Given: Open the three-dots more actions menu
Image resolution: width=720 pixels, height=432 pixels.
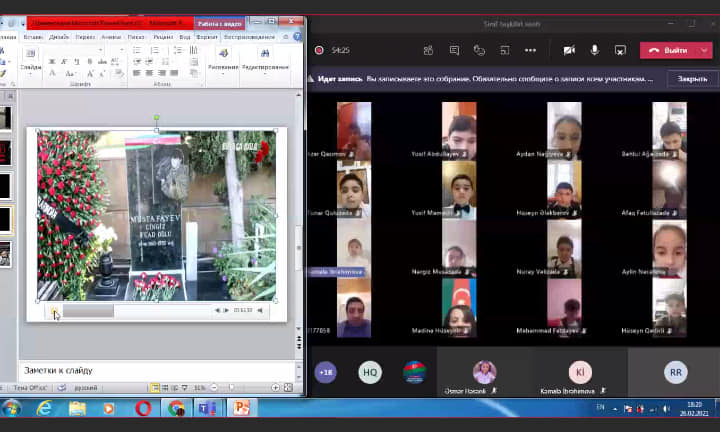Looking at the screenshot, I should coord(530,50).
